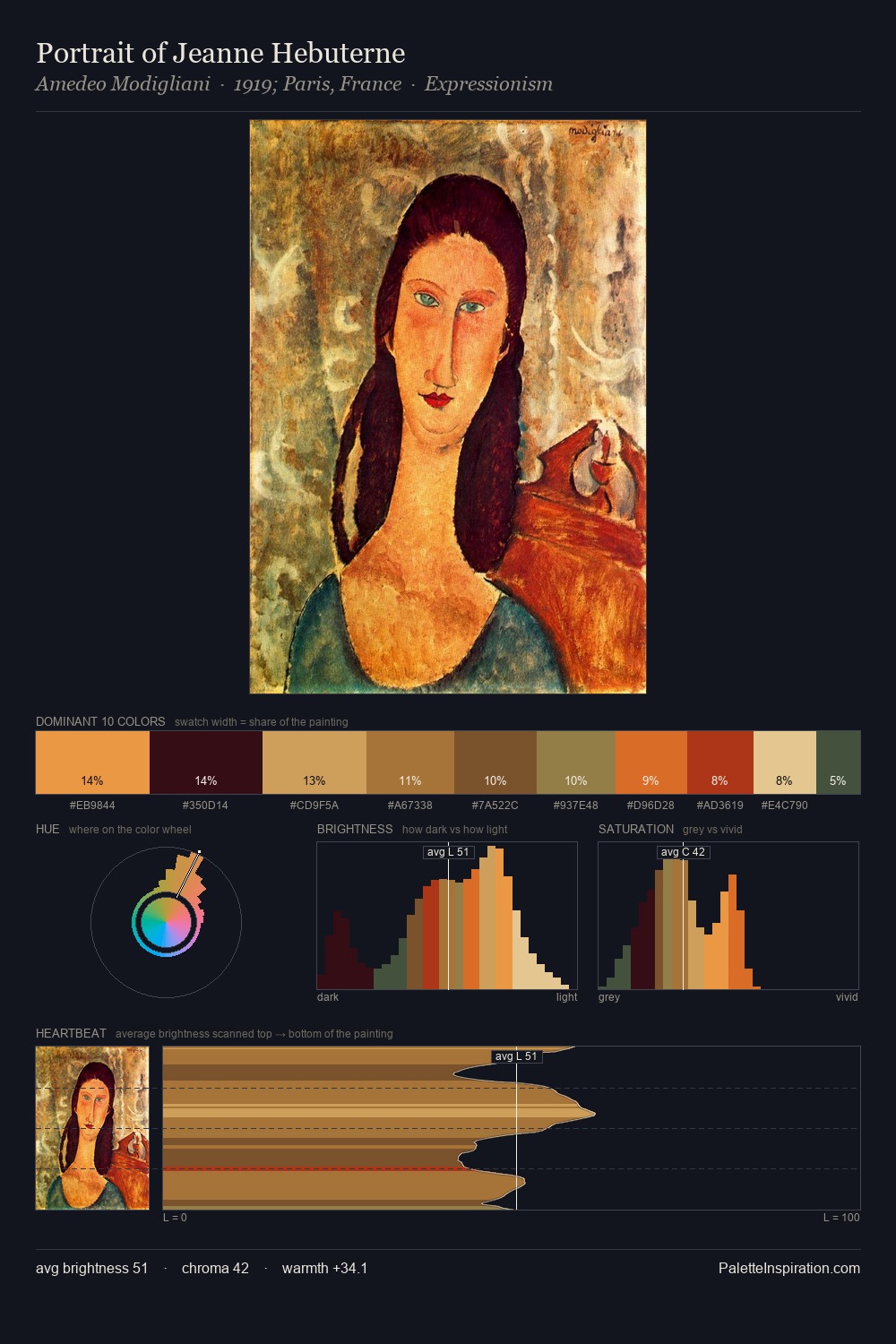Click the Heartbeat brightness scan chart
The width and height of the screenshot is (896, 1344).
pyautogui.click(x=512, y=1128)
